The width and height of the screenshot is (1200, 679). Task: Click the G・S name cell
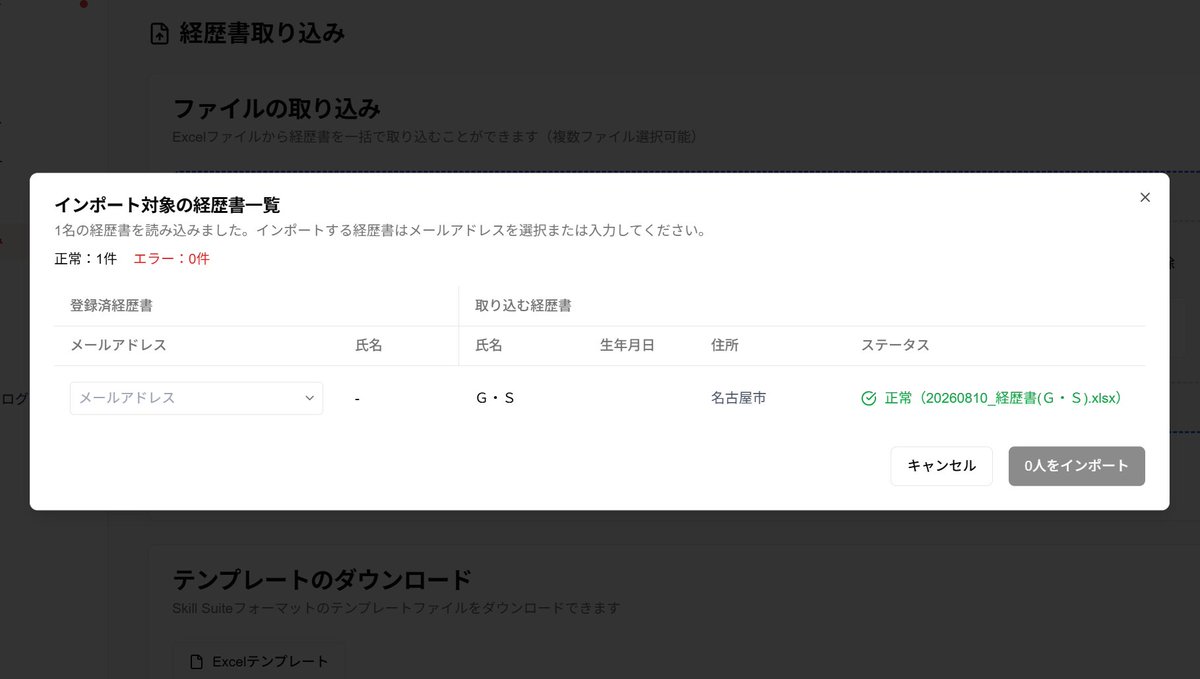click(x=495, y=398)
